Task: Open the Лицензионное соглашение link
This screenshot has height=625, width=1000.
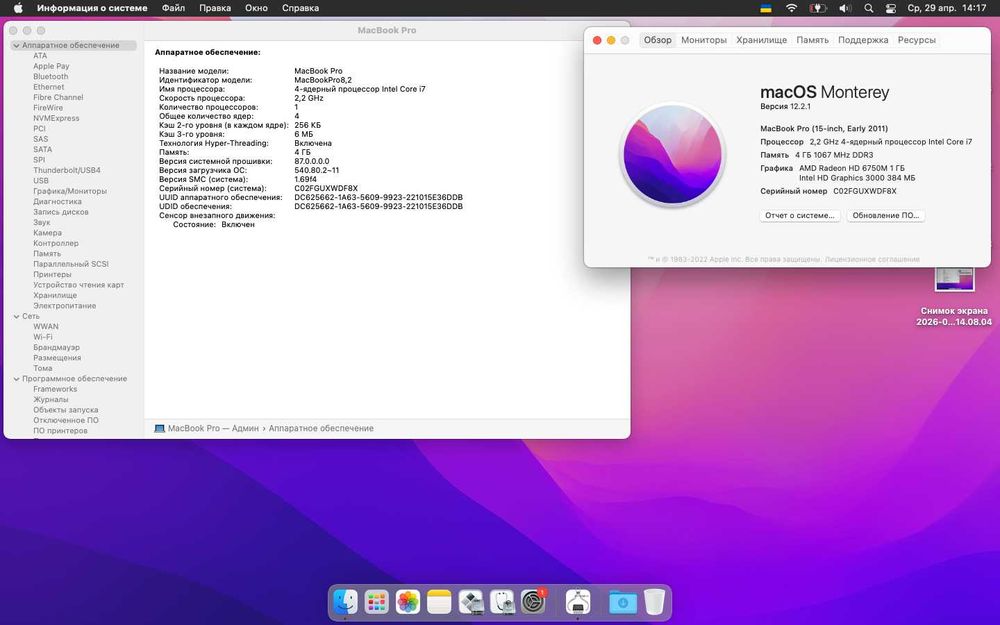Action: coord(872,260)
